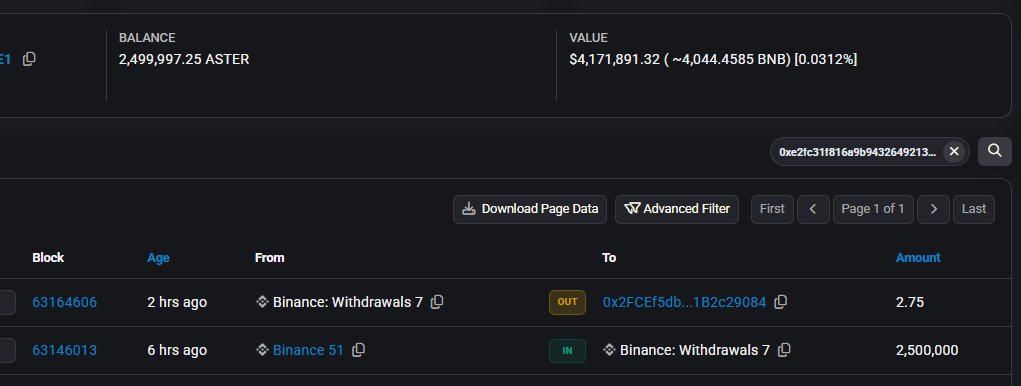Click the Binance logo icon beside Binance 51

[x=262, y=350]
